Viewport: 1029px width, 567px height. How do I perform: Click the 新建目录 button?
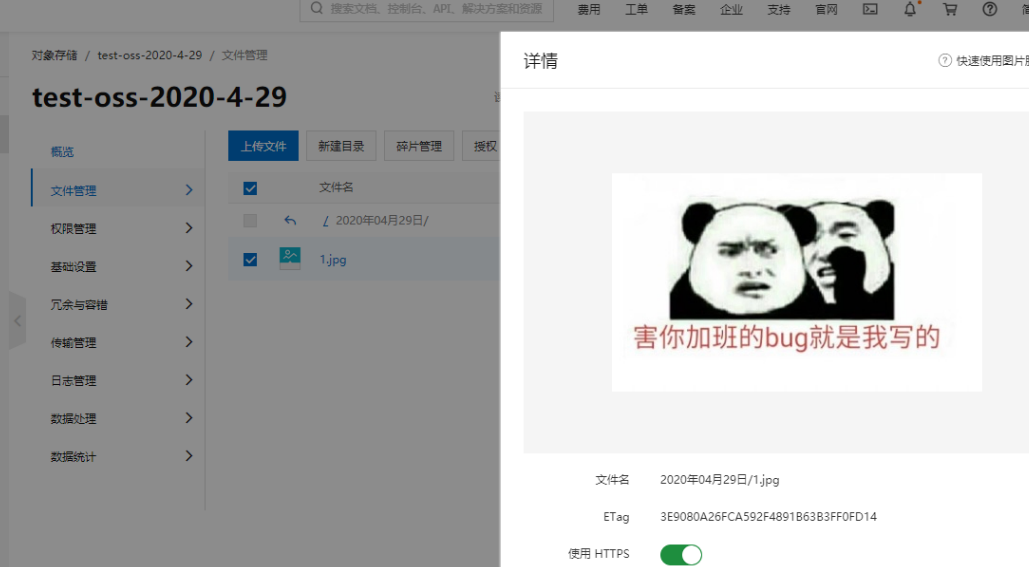tap(341, 146)
